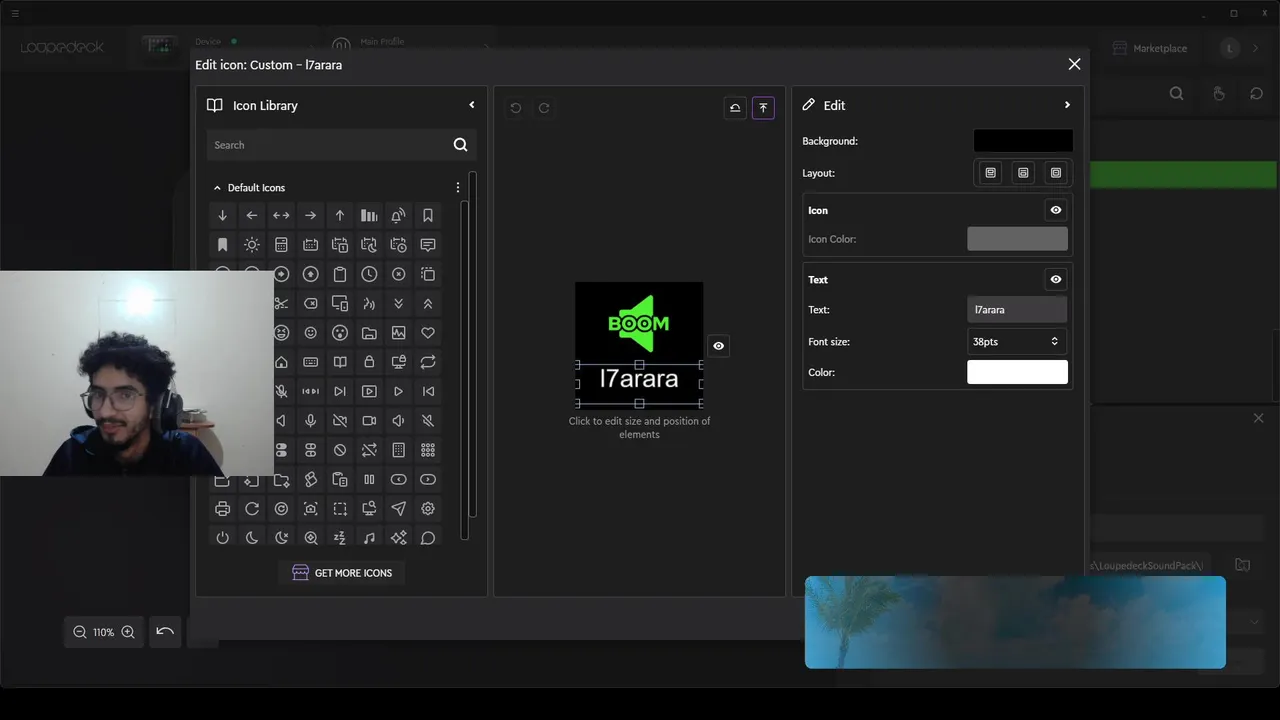1280x720 pixels.
Task: Open Default Icons three-dot menu
Action: point(458,188)
